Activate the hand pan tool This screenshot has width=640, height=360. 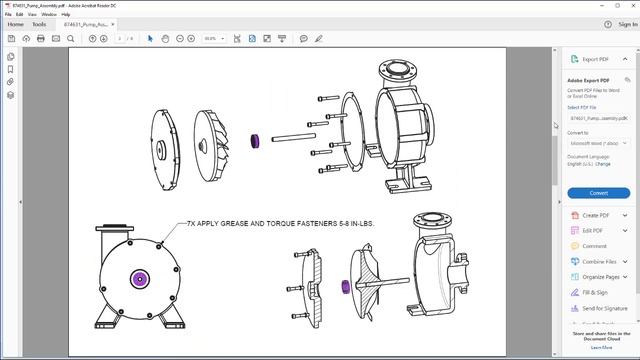(165, 39)
